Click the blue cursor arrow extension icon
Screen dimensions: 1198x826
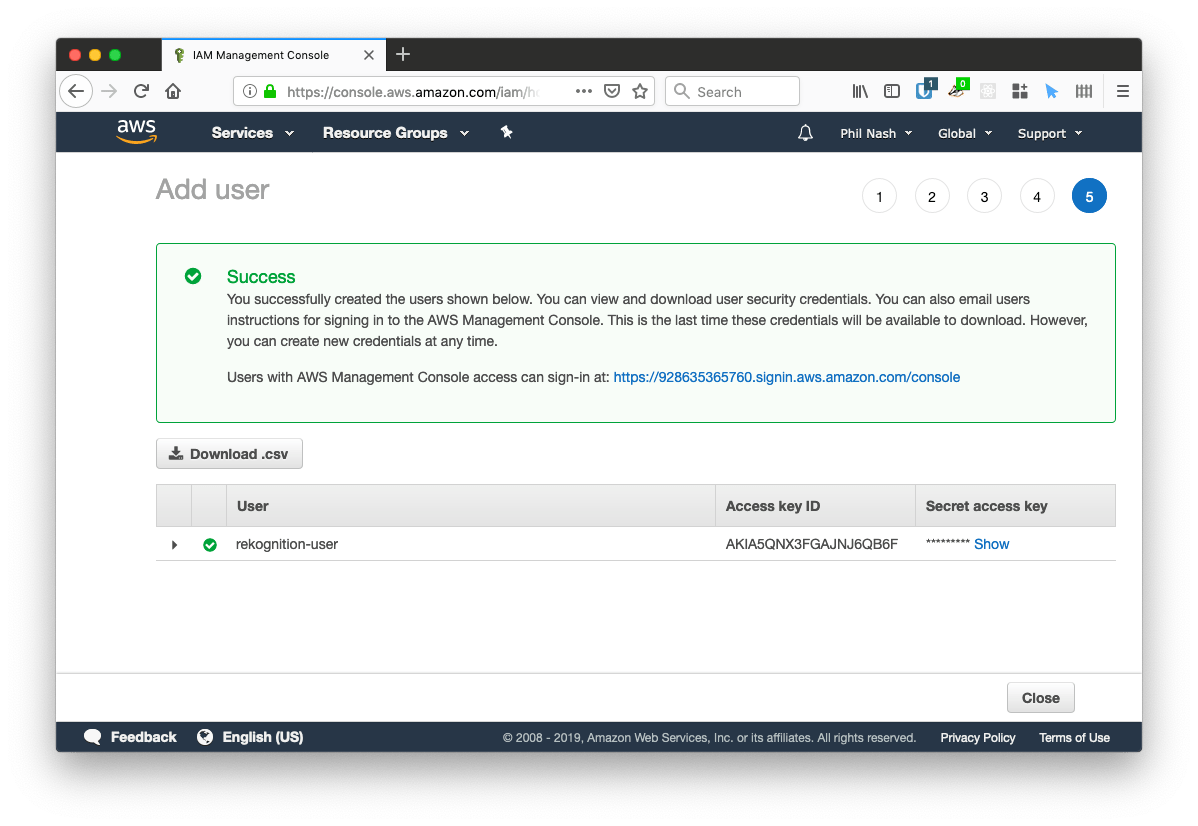pyautogui.click(x=1052, y=92)
